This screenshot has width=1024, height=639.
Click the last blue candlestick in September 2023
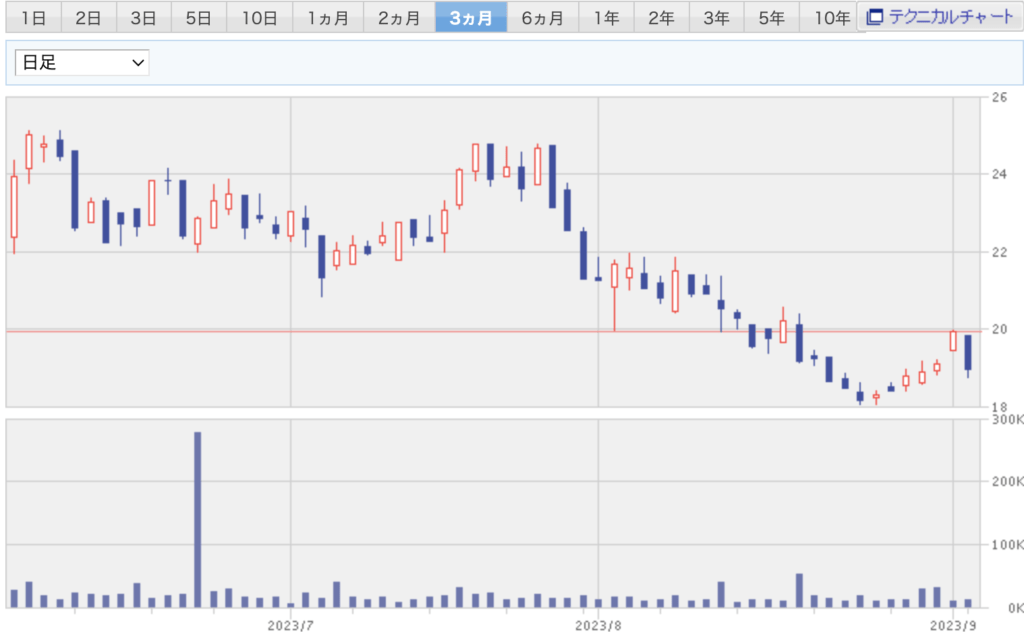(968, 353)
